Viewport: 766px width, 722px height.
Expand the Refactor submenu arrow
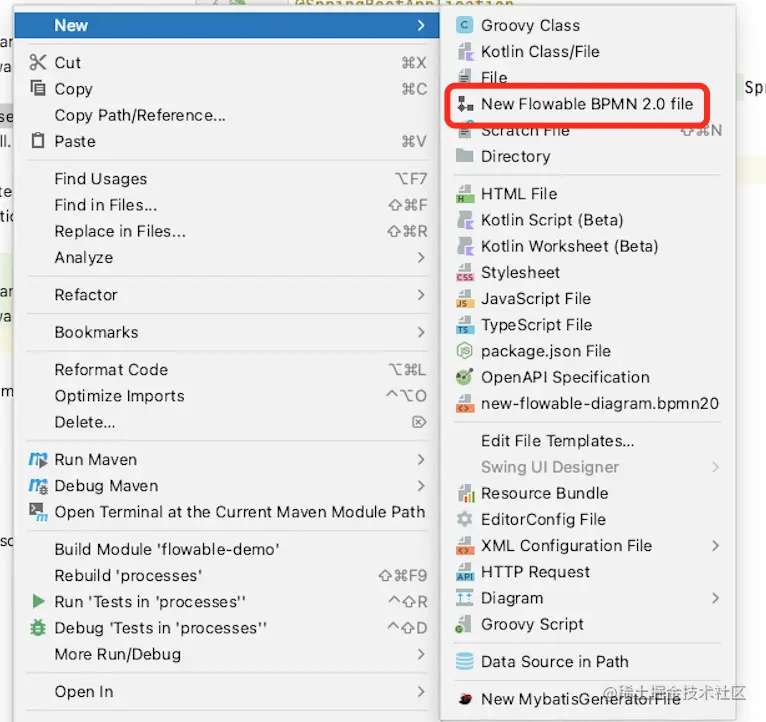pyautogui.click(x=421, y=295)
